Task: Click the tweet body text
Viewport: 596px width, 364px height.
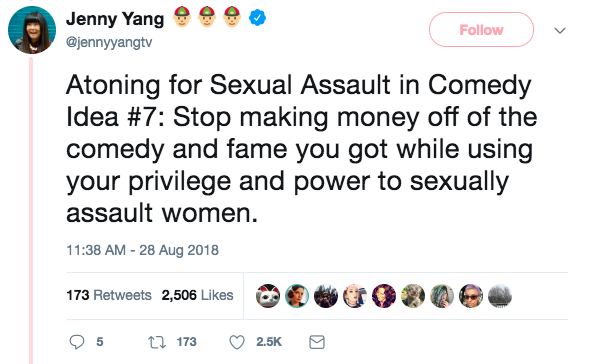Action: coord(301,149)
